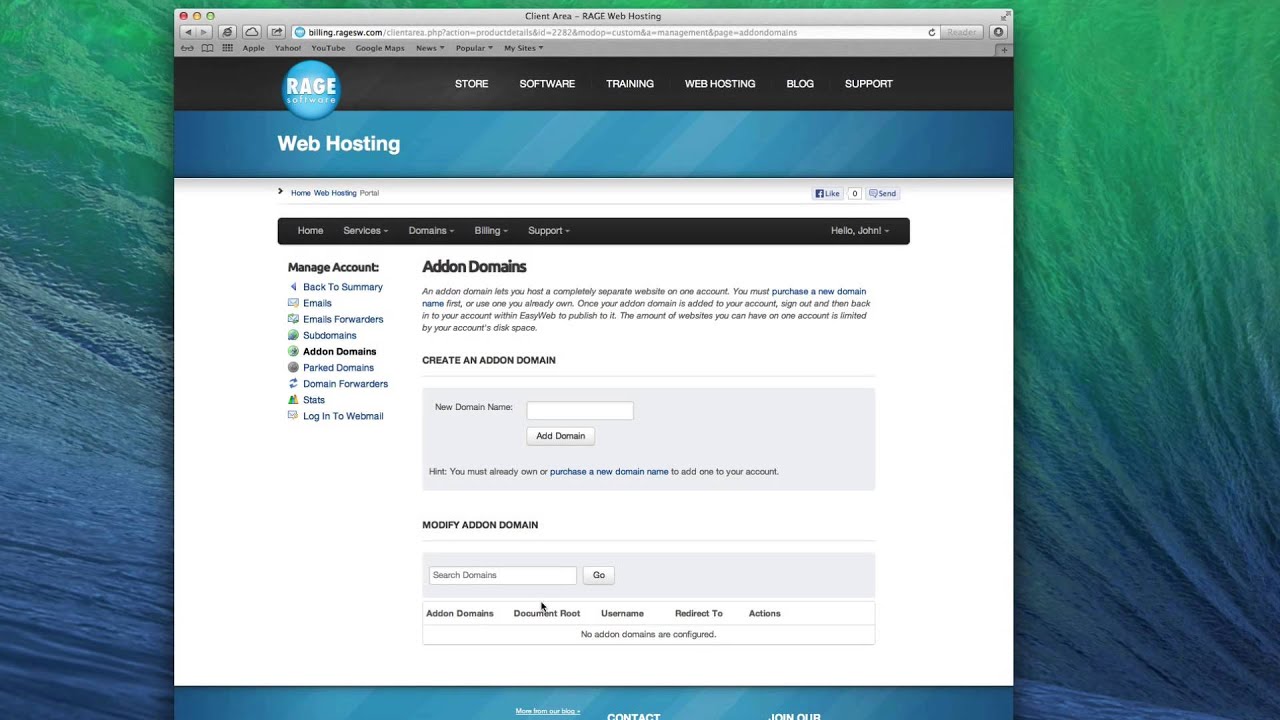Click the Reader button in address bar

[x=962, y=32]
